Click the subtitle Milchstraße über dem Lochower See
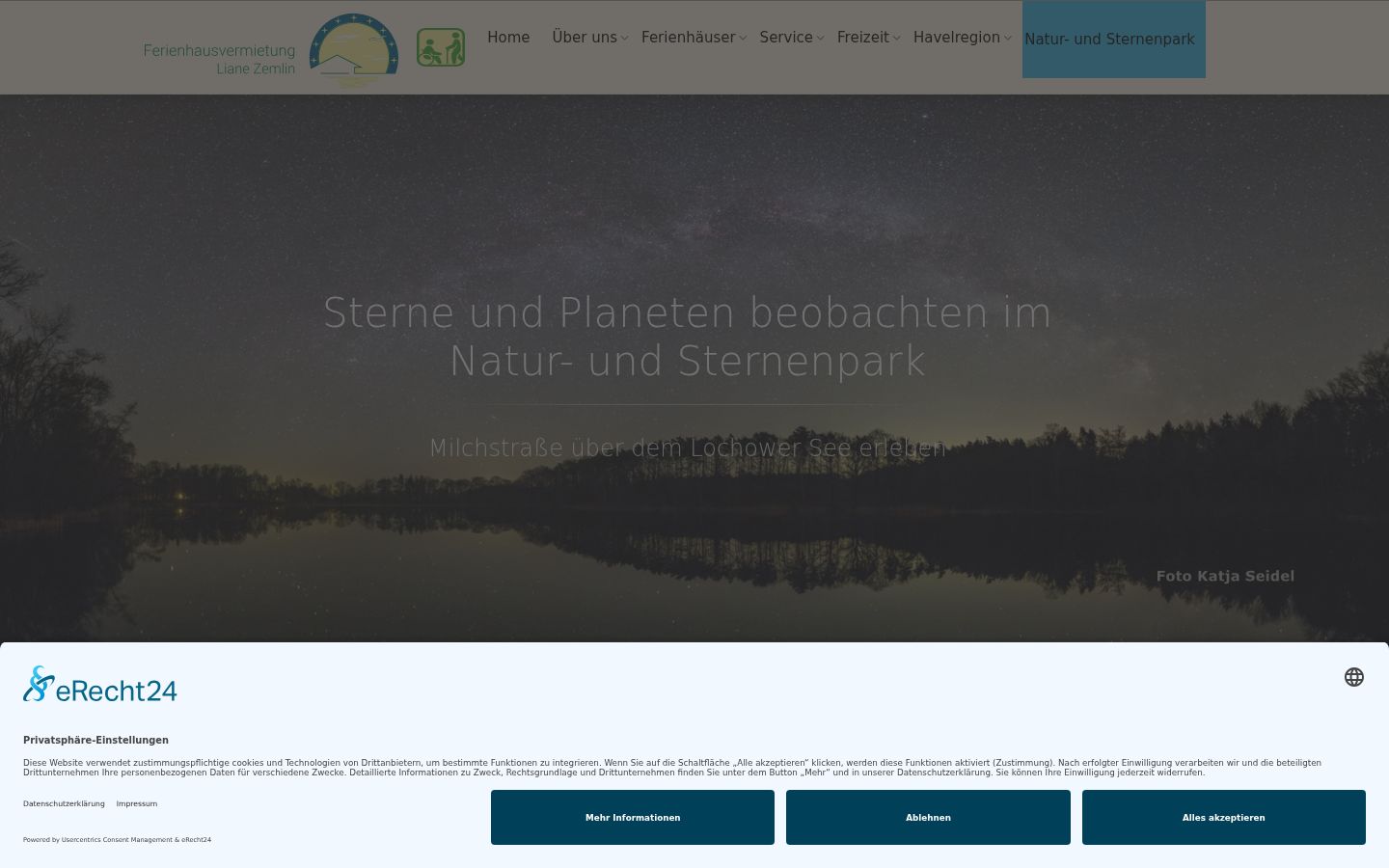 tap(688, 448)
